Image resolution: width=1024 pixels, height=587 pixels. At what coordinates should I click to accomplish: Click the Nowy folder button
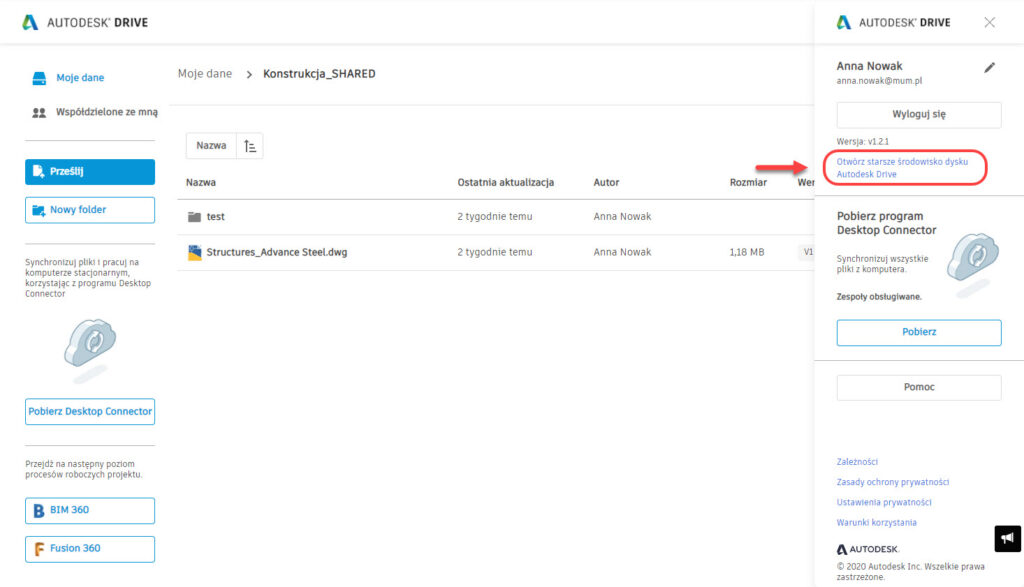coord(90,210)
